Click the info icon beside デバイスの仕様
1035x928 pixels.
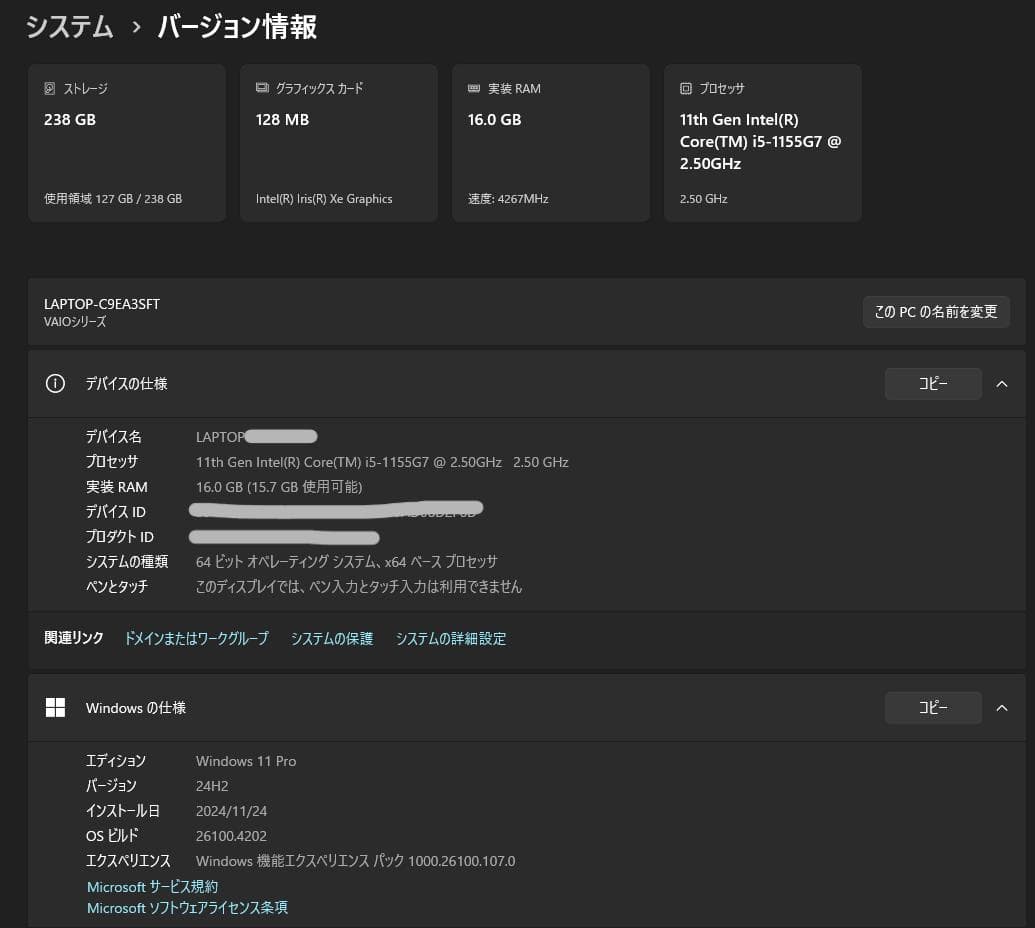click(55, 383)
